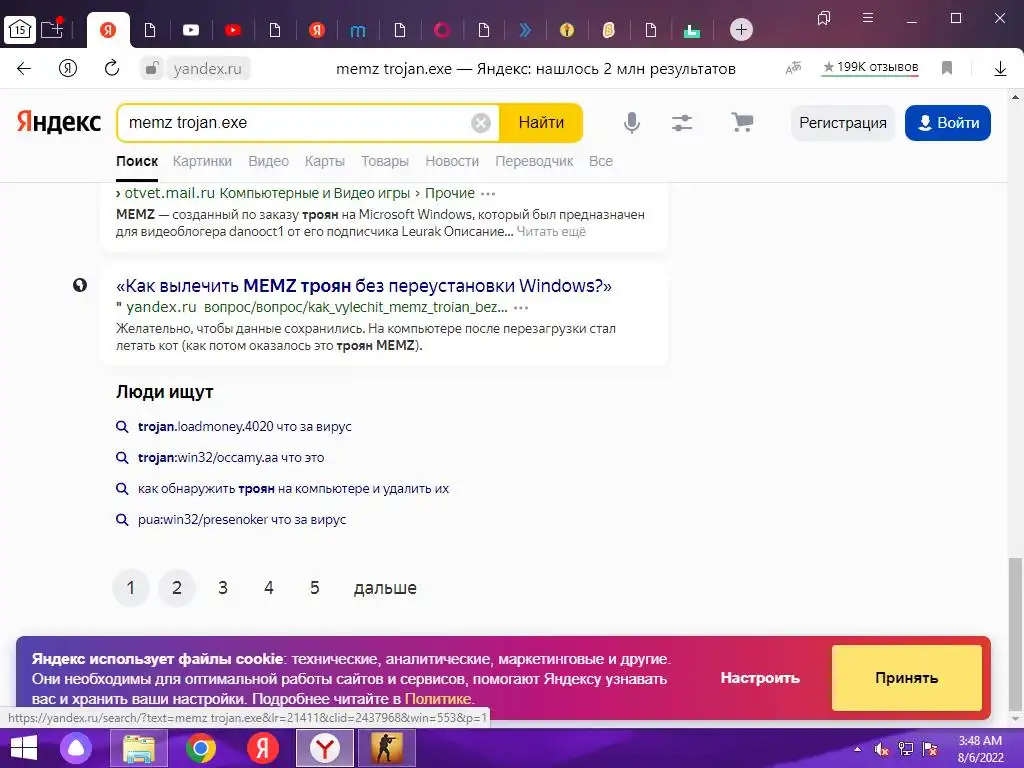Open the shopping cart icon
The image size is (1024, 768).
coord(742,122)
